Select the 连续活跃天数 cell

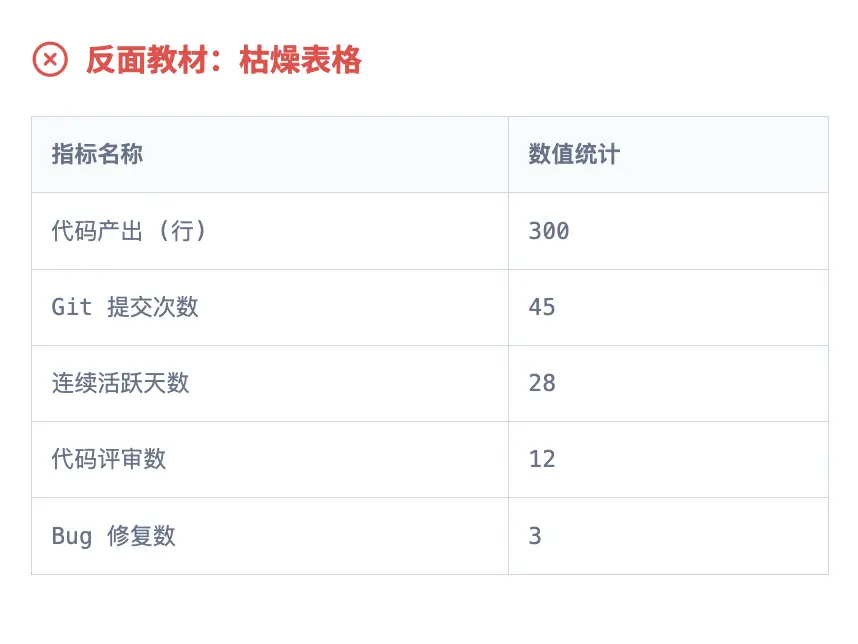pos(120,383)
